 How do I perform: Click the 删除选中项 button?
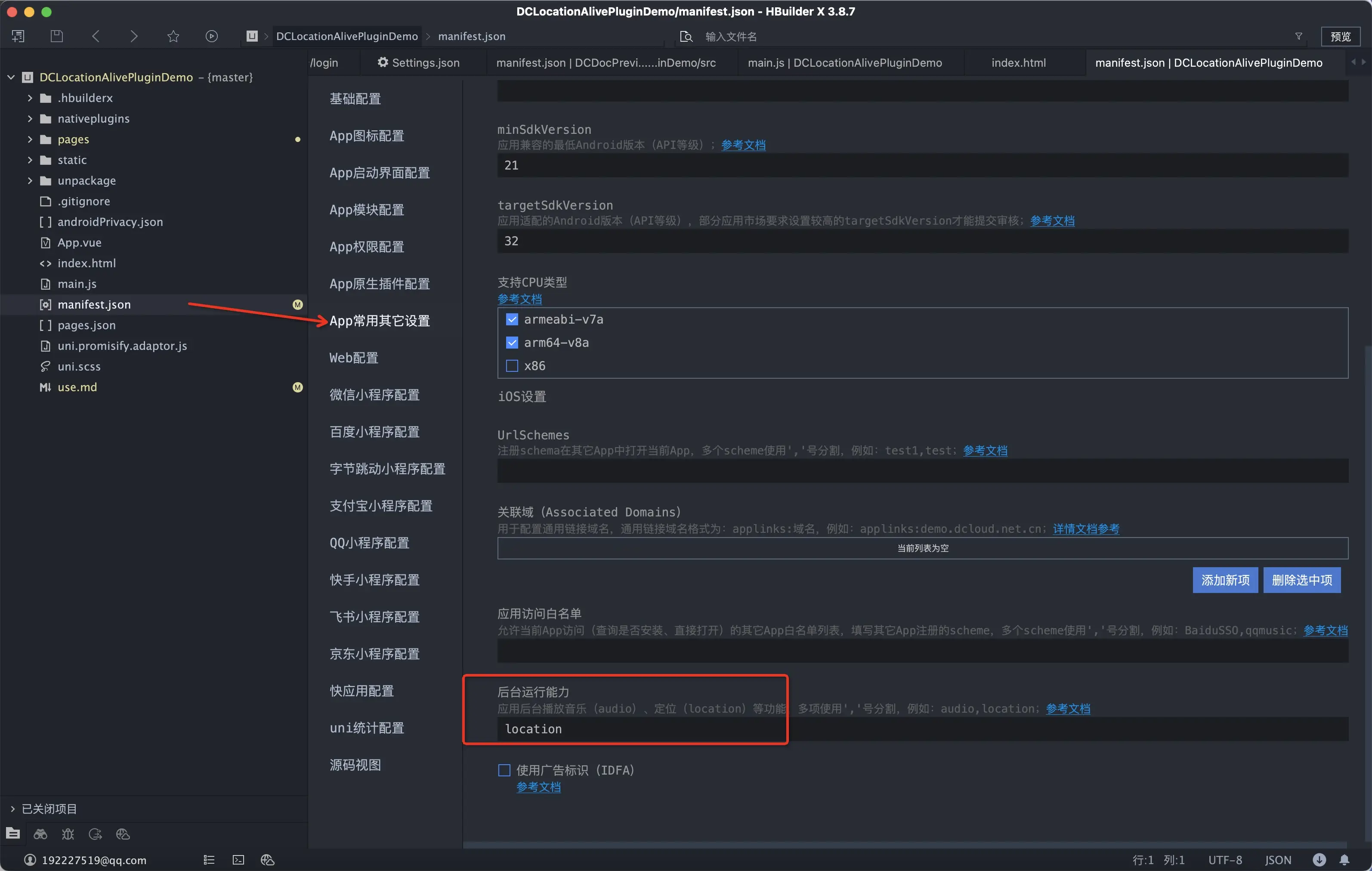(1301, 580)
